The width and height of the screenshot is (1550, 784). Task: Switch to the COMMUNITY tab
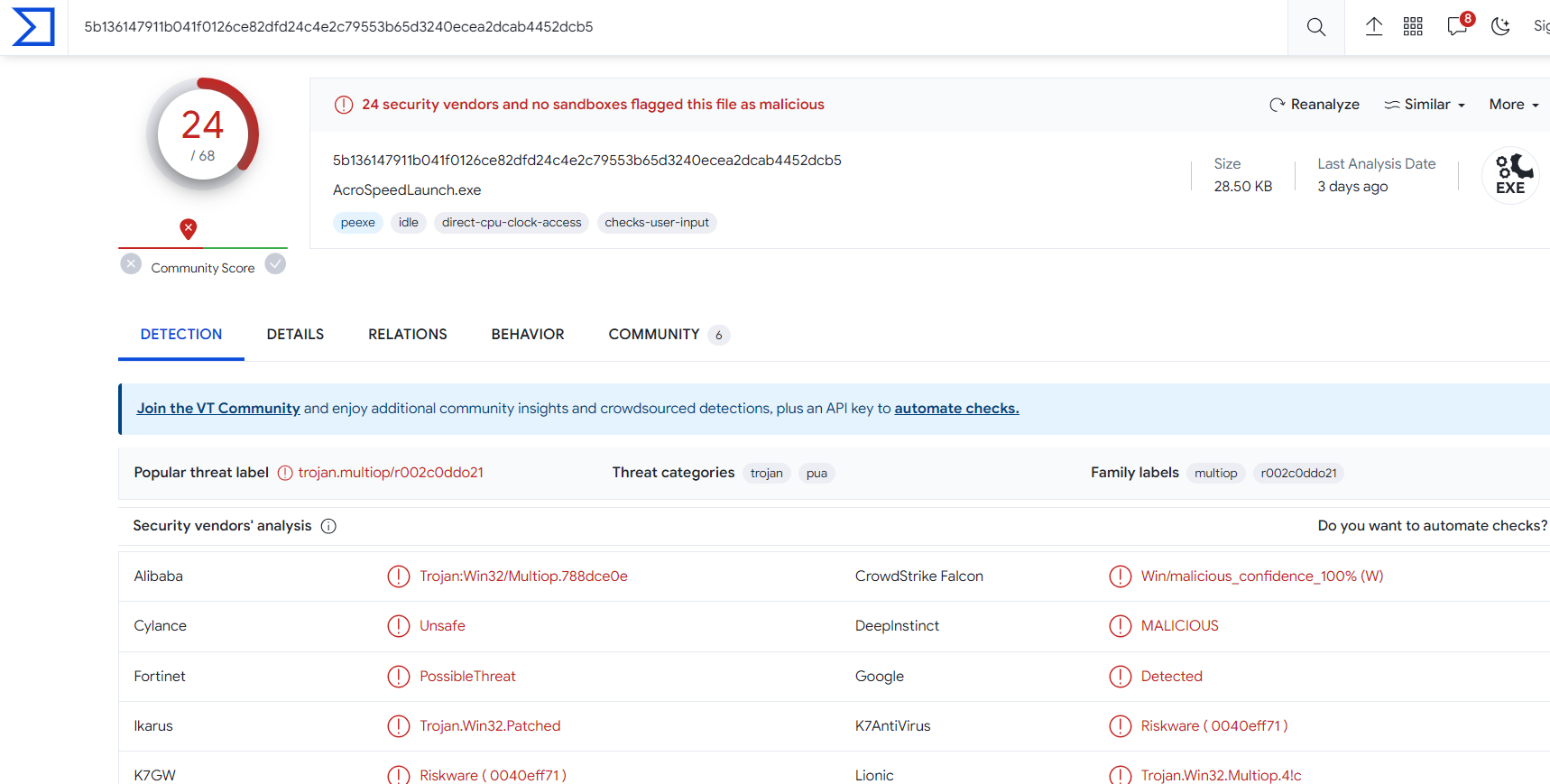[x=669, y=335]
